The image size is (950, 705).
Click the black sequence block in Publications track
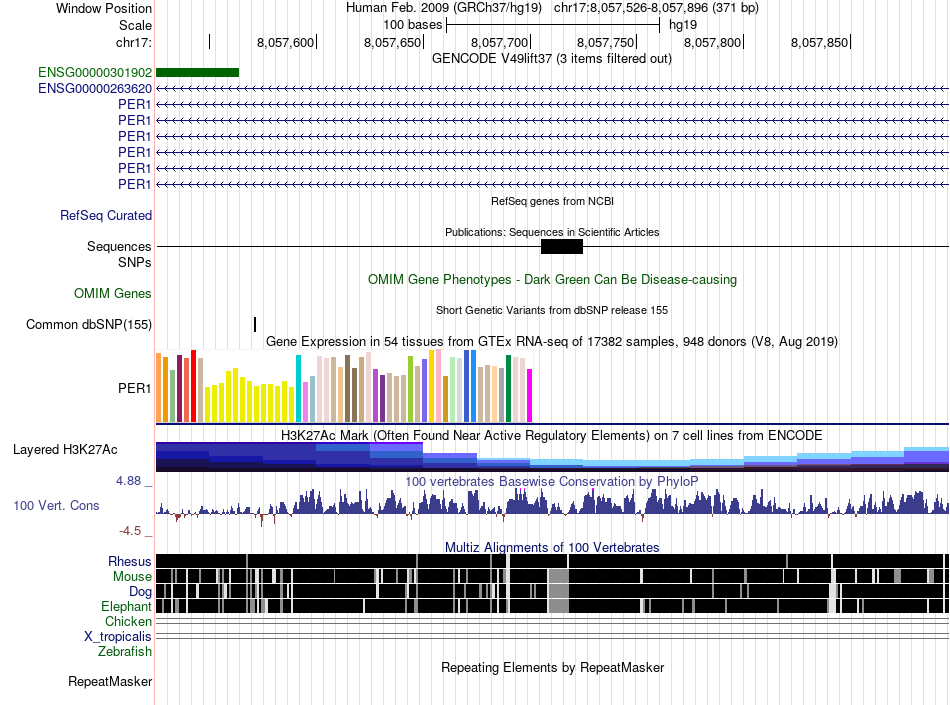tap(562, 247)
